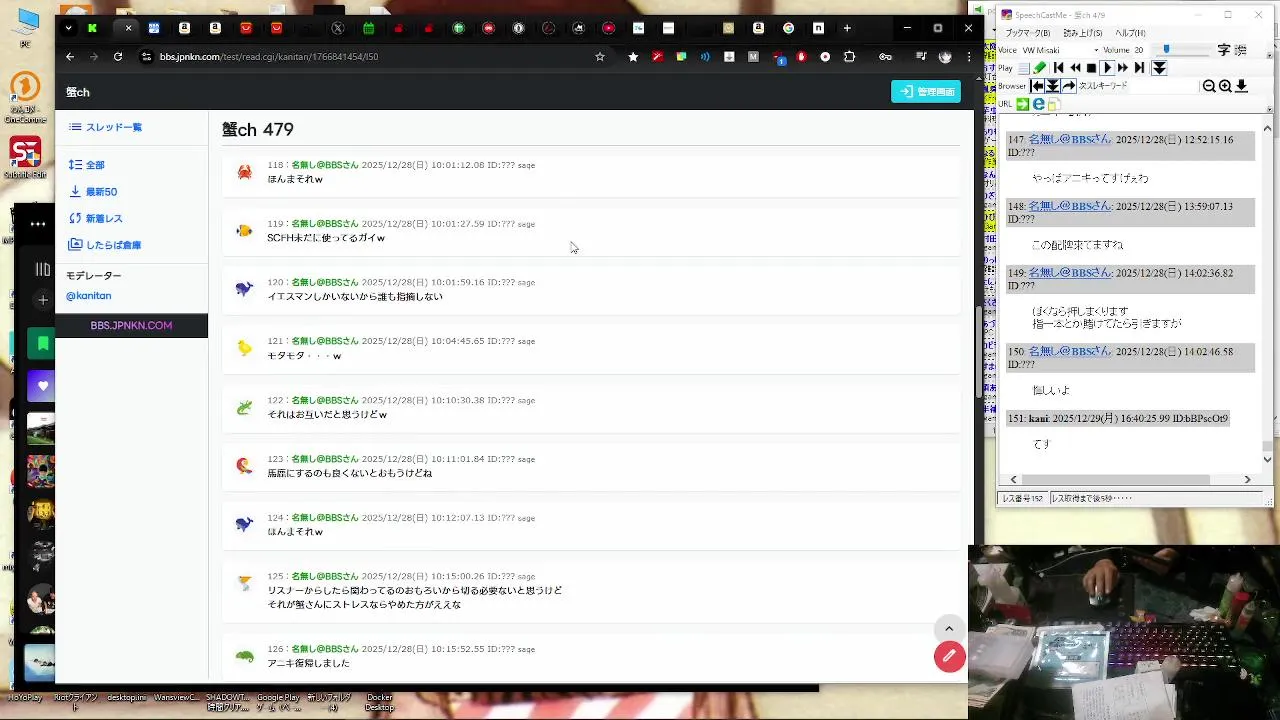Open a new browser tab with plus

click(847, 28)
